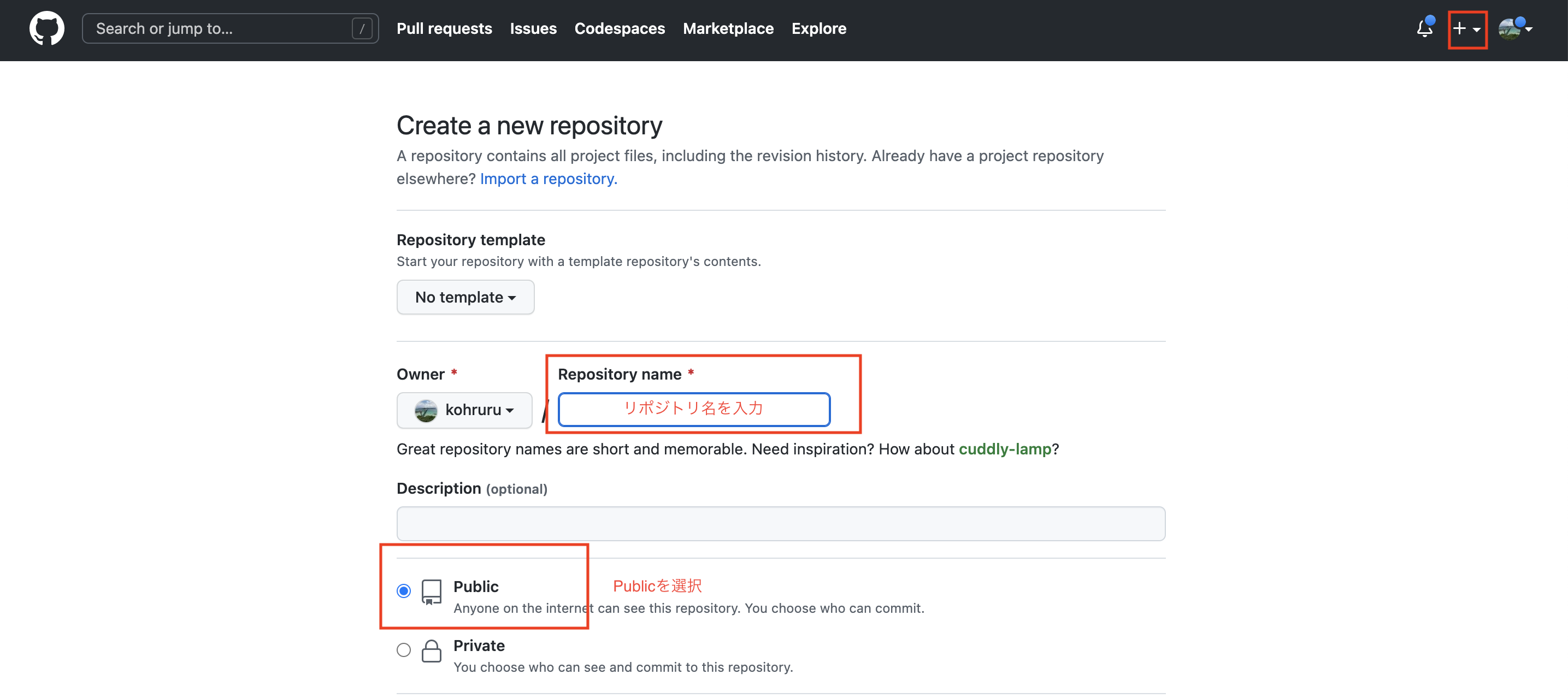Open Codespaces in the nav bar
Image resolution: width=1568 pixels, height=698 pixels.
click(619, 28)
